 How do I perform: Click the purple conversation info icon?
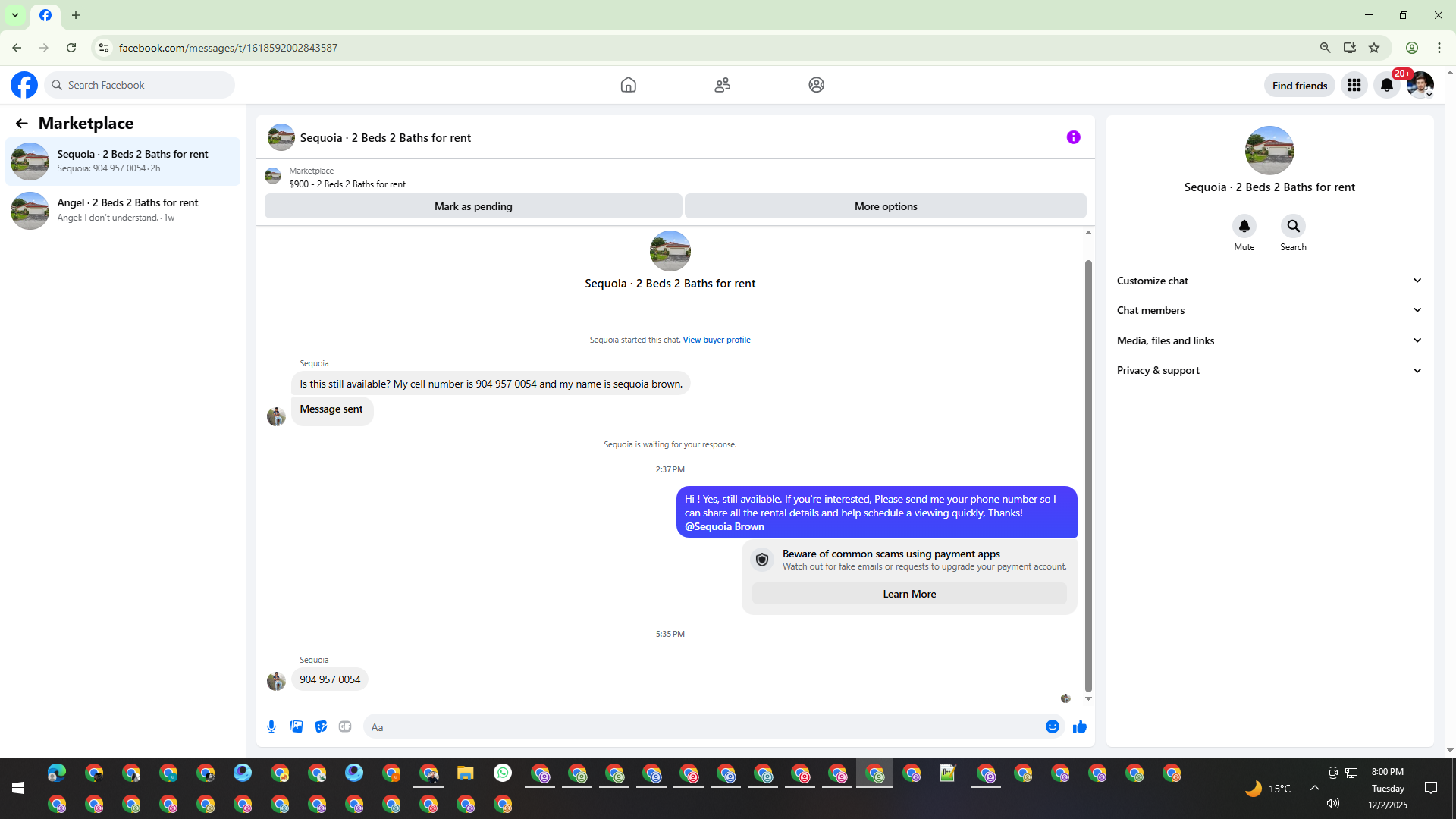(x=1073, y=137)
